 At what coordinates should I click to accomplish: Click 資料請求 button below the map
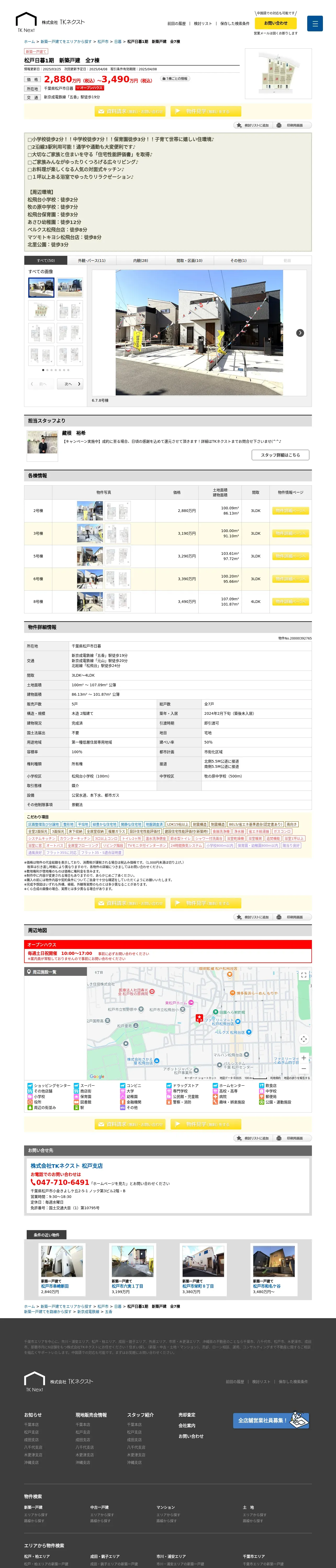129,1124
